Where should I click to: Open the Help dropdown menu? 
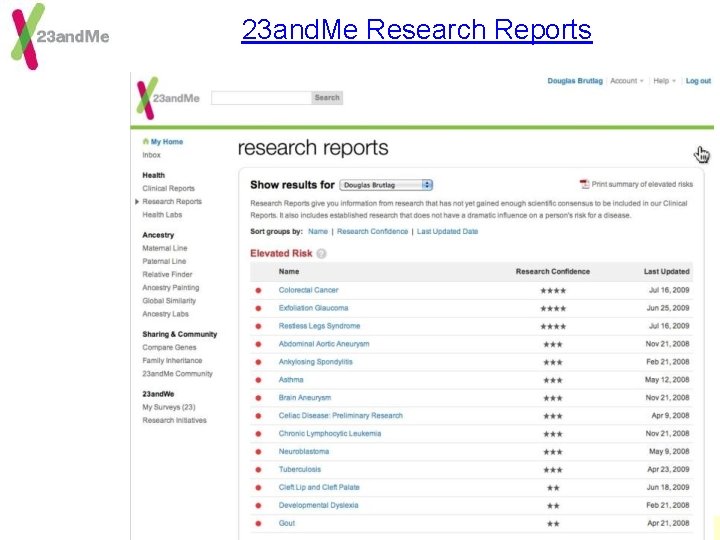click(x=664, y=81)
